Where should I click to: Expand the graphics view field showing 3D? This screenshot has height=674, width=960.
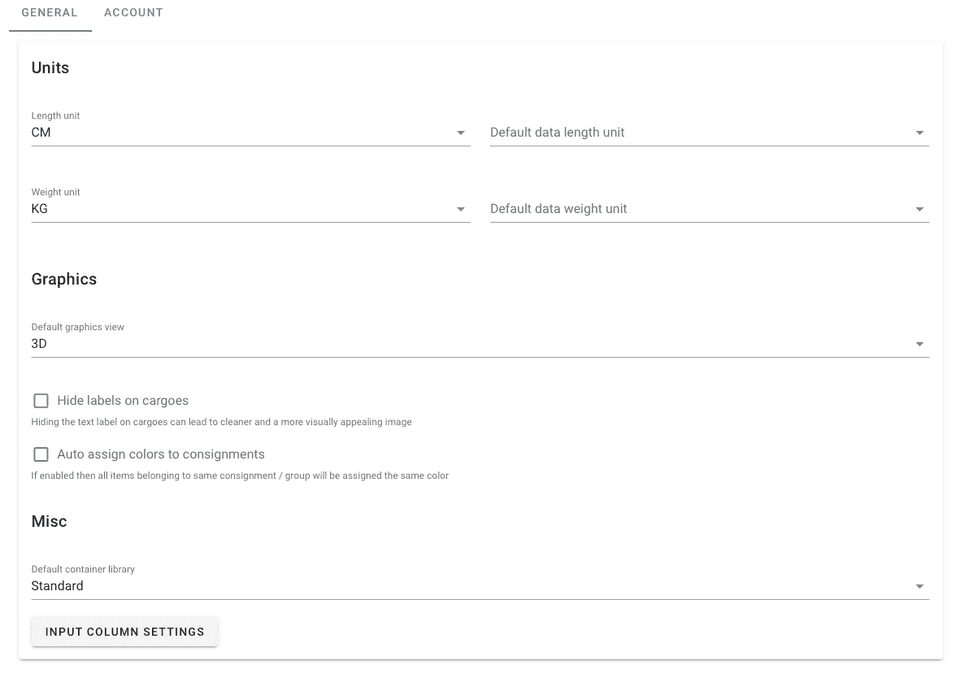coord(470,345)
